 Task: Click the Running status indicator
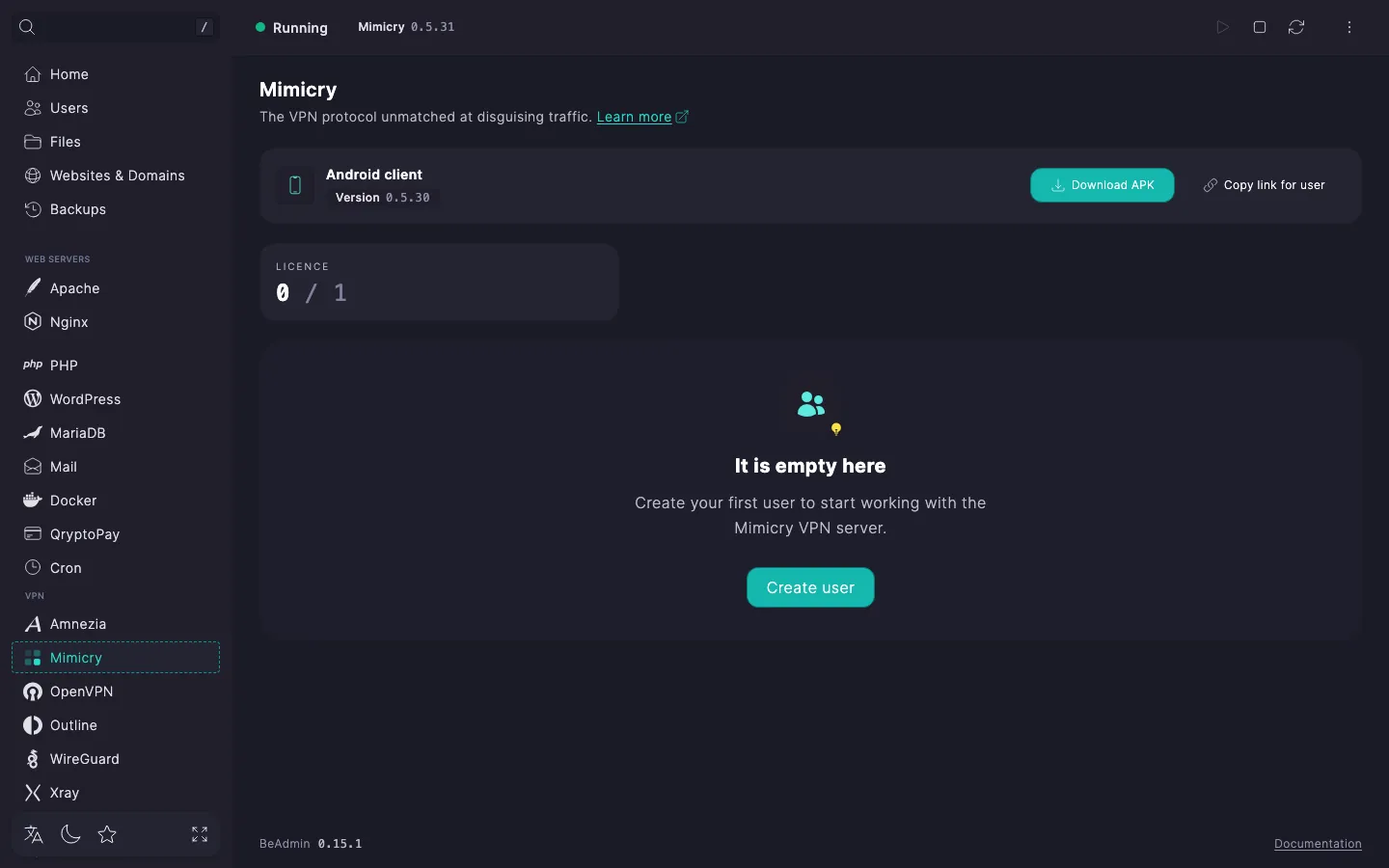(291, 28)
